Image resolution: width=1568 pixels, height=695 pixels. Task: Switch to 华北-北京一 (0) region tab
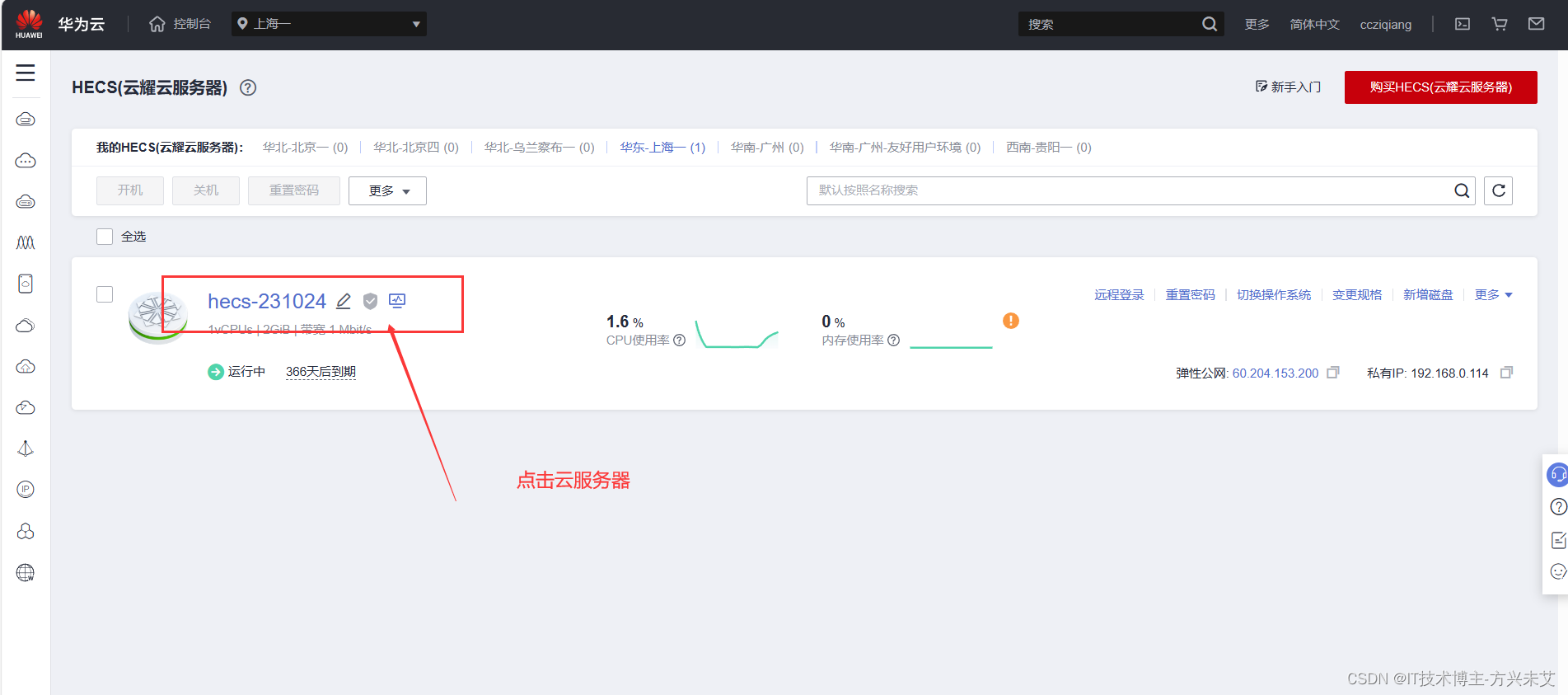click(305, 148)
